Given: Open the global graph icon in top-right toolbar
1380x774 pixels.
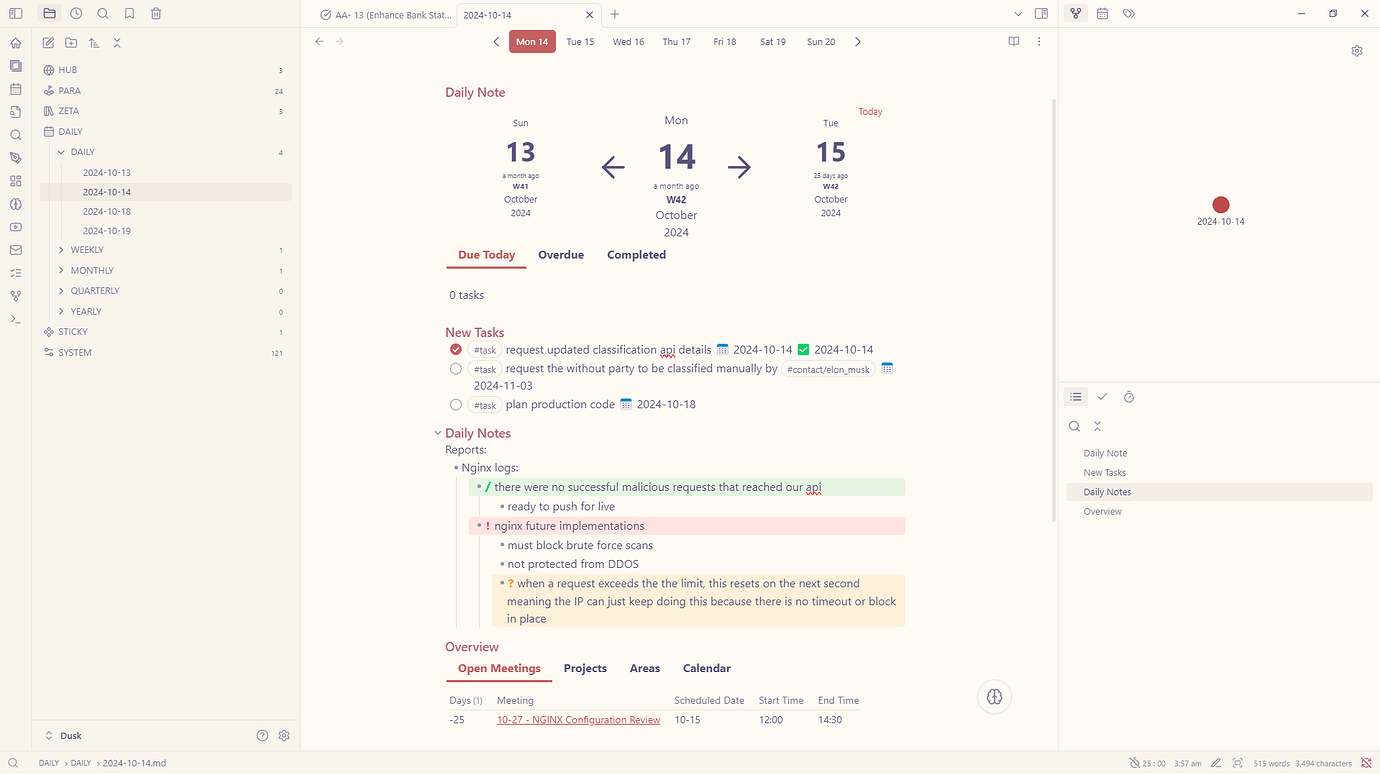Looking at the screenshot, I should tap(1075, 13).
